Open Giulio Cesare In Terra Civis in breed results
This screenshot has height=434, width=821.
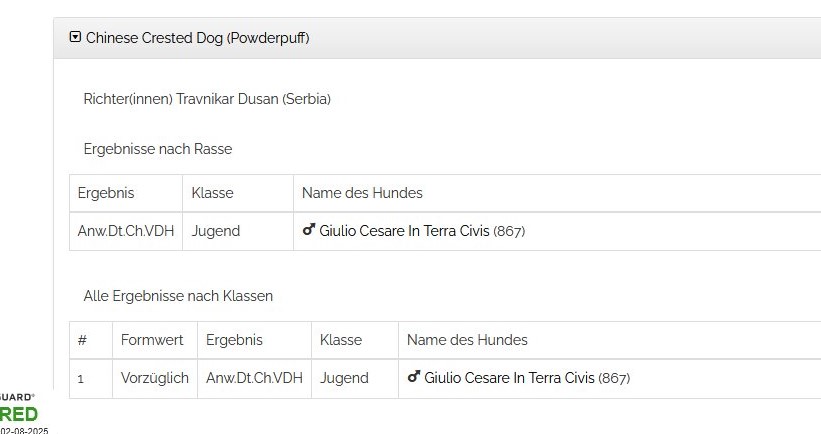[x=404, y=231]
